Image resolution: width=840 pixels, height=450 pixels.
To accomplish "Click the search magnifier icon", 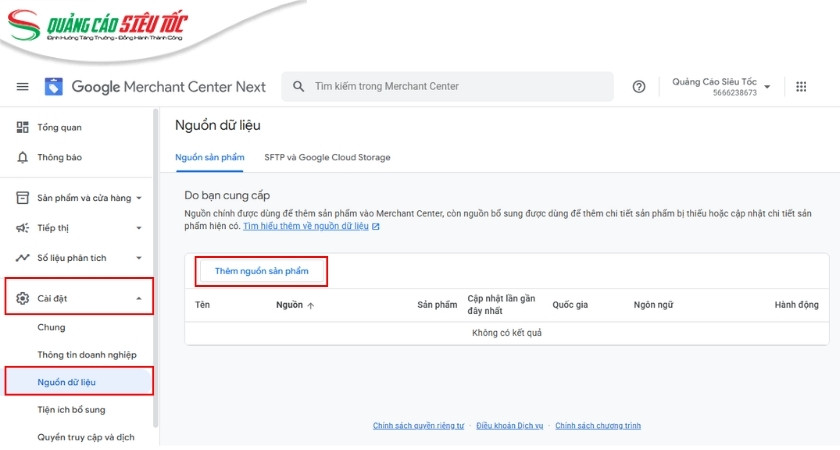I will [x=298, y=87].
